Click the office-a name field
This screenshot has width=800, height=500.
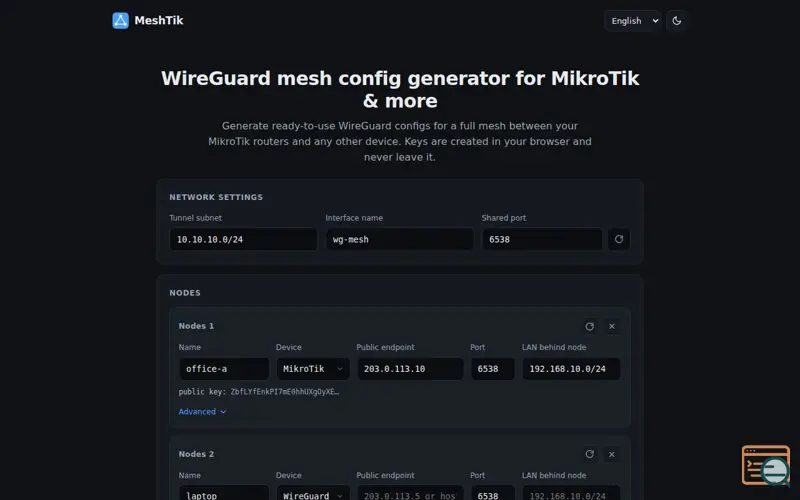(224, 369)
